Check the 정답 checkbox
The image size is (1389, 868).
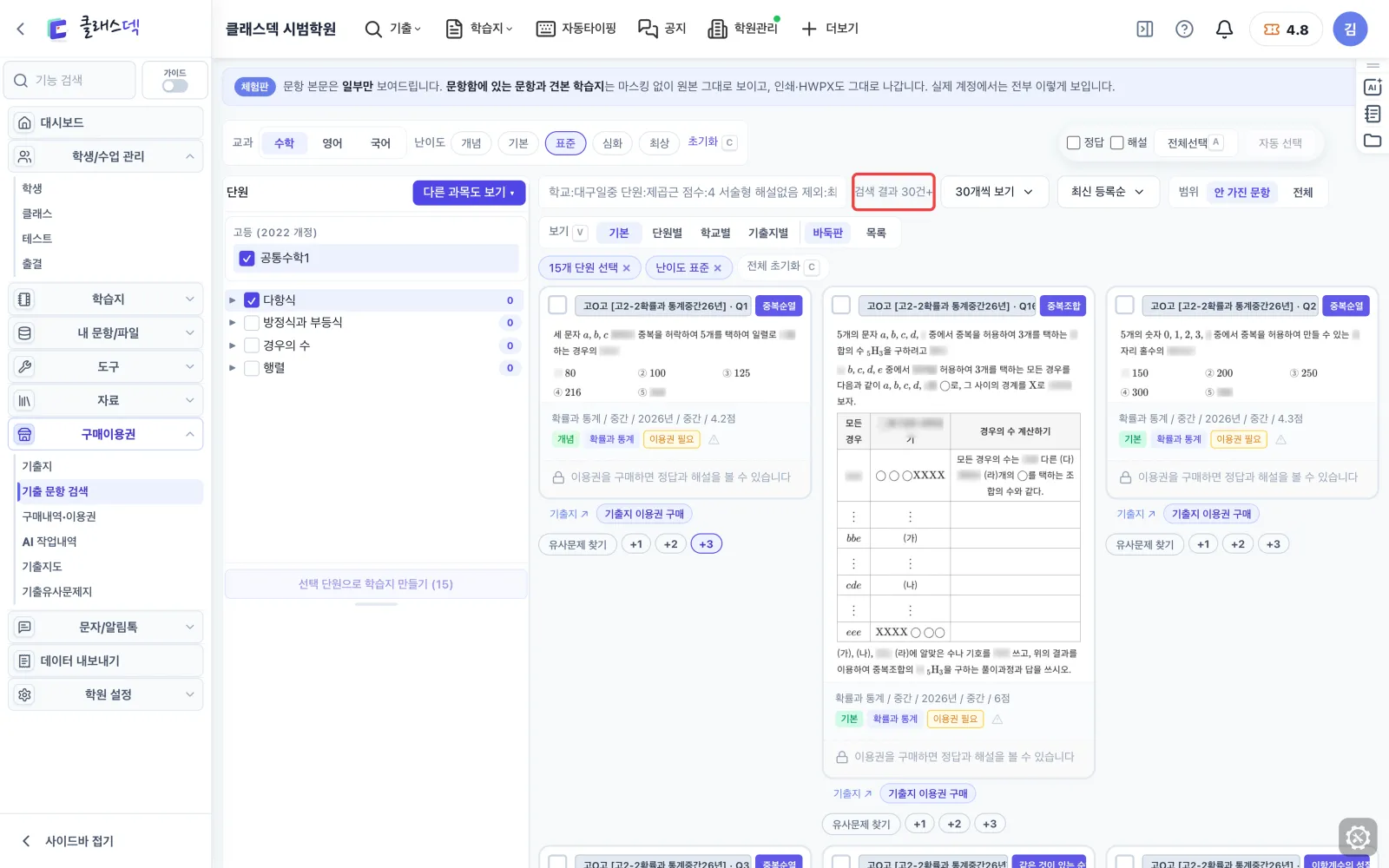[1074, 142]
